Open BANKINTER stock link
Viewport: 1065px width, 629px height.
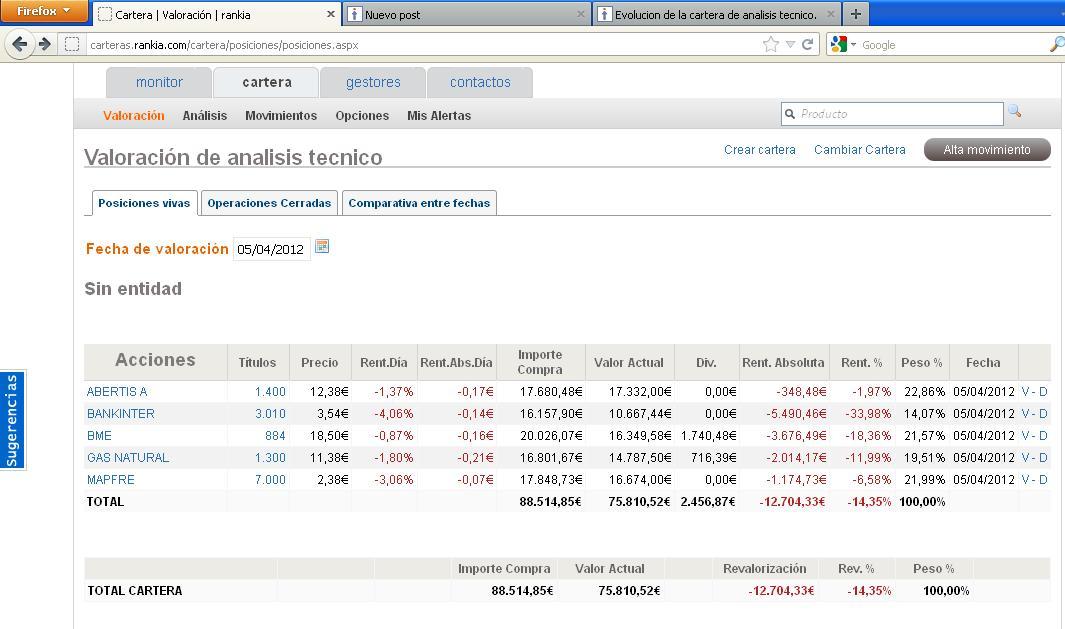[121, 414]
